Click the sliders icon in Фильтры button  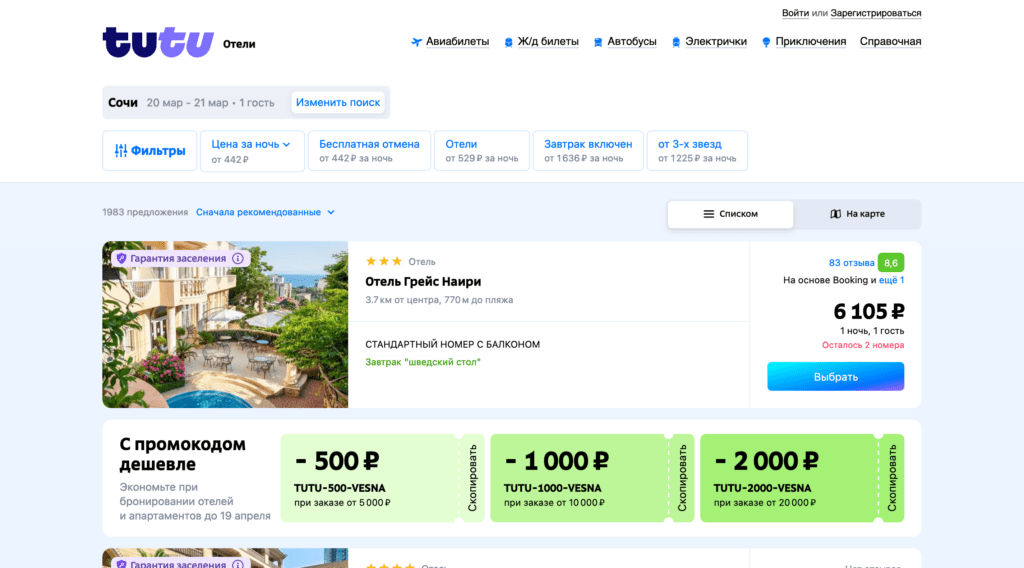coord(121,151)
